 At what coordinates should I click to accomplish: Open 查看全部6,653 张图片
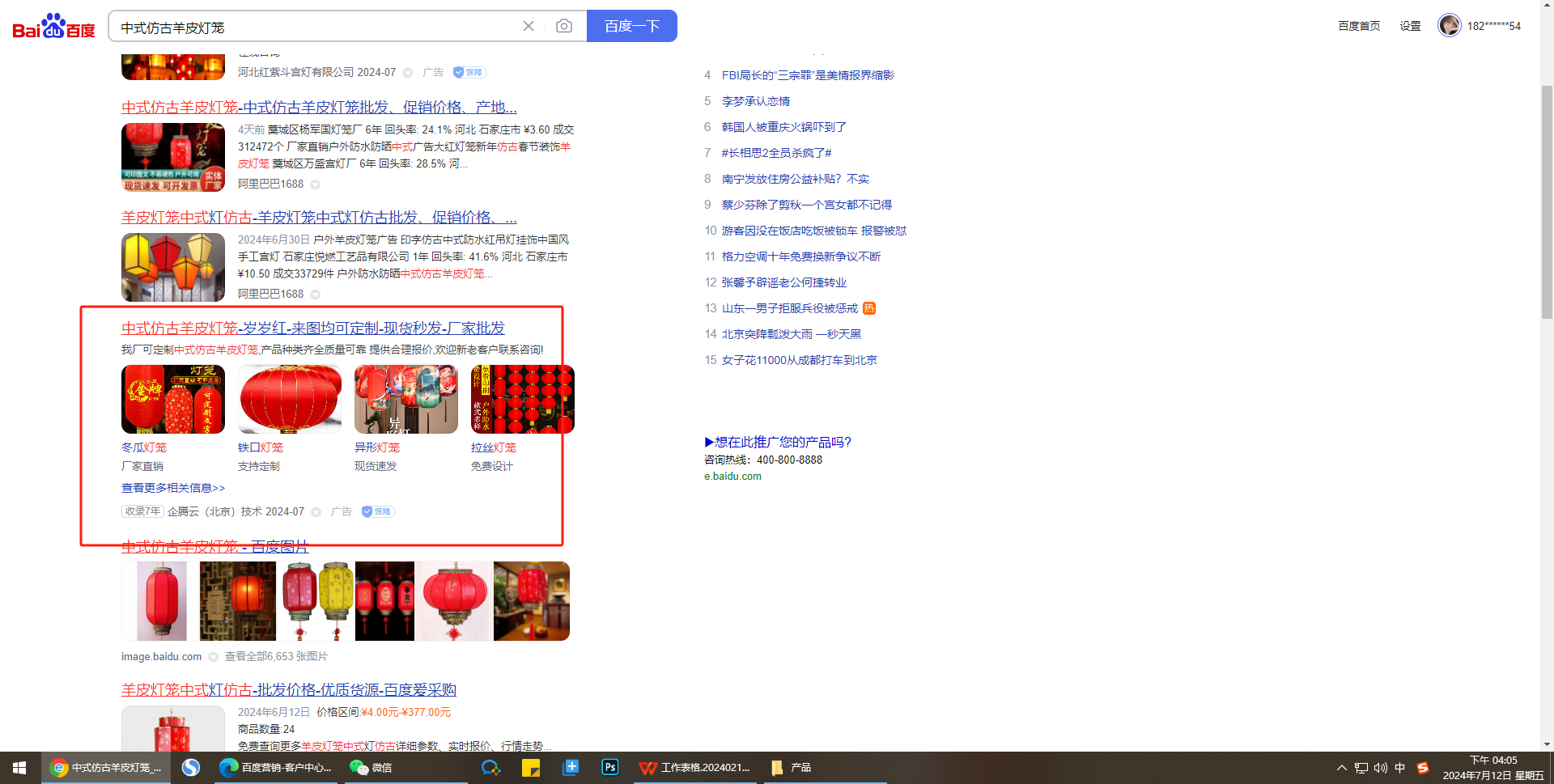coord(276,656)
